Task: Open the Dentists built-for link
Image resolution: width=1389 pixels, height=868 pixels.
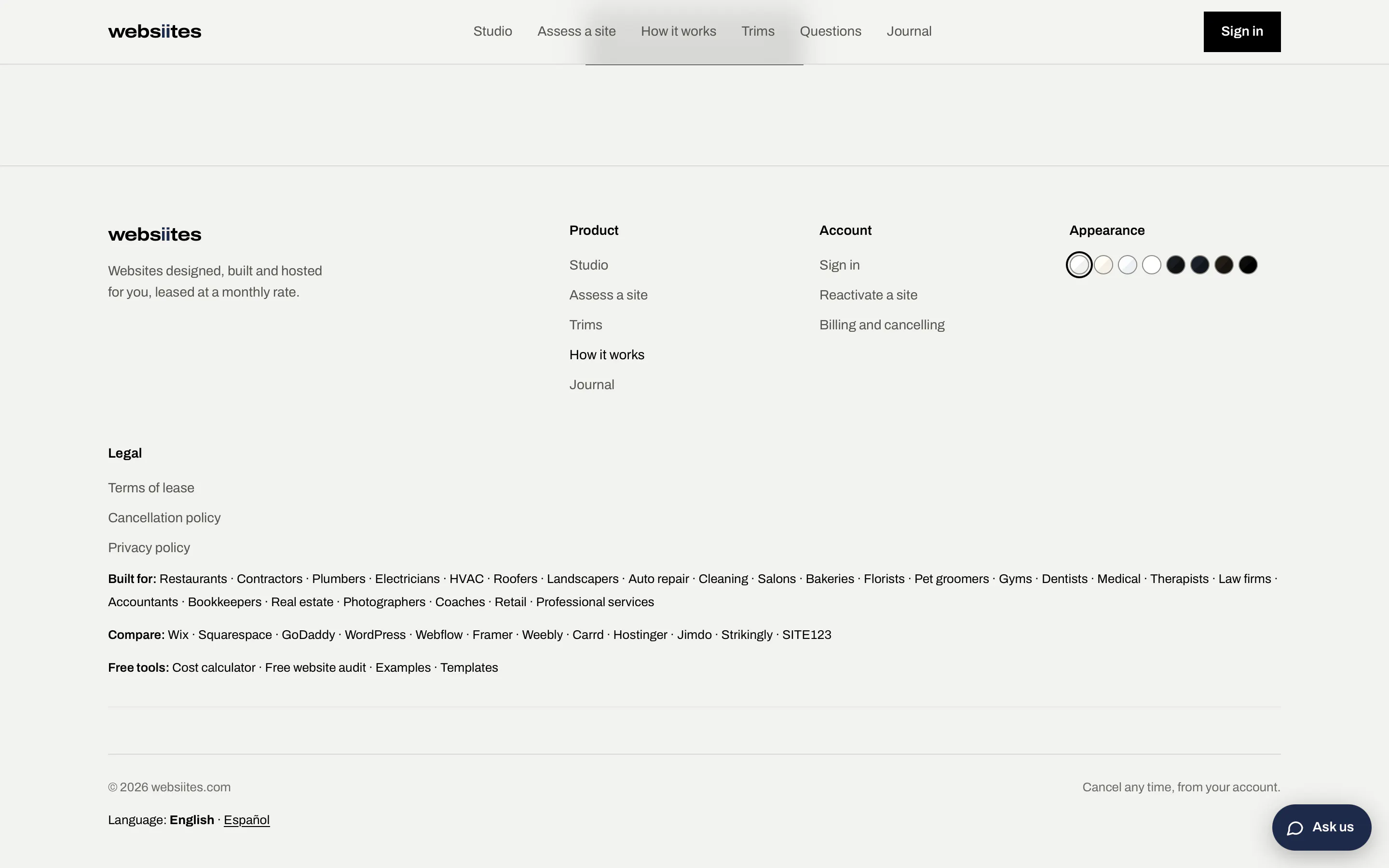Action: [1064, 579]
